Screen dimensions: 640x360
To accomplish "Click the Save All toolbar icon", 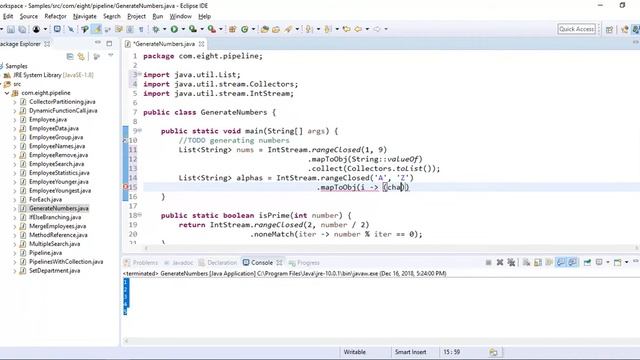I will pyautogui.click(x=22, y=29).
